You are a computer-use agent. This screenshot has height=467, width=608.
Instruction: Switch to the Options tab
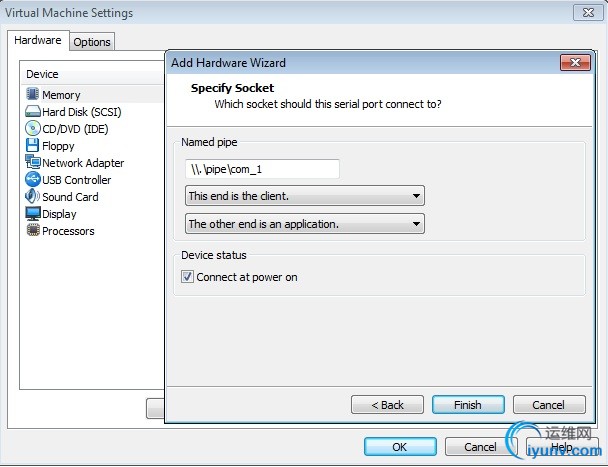[x=92, y=42]
